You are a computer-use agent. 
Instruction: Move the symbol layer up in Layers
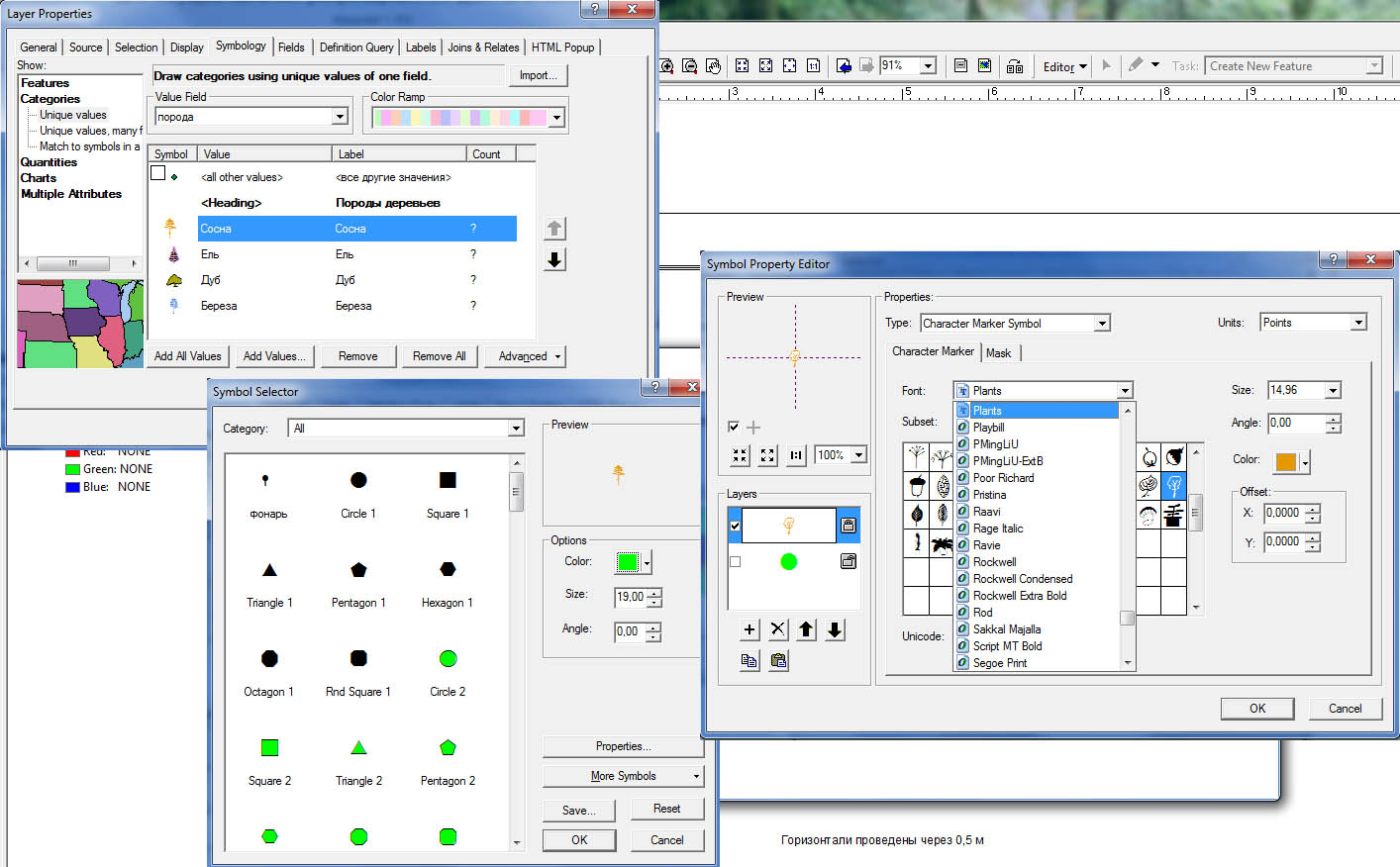click(x=807, y=629)
